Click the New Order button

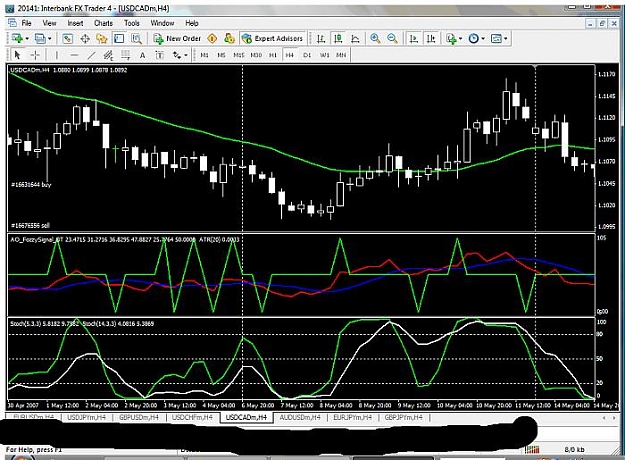tap(177, 38)
